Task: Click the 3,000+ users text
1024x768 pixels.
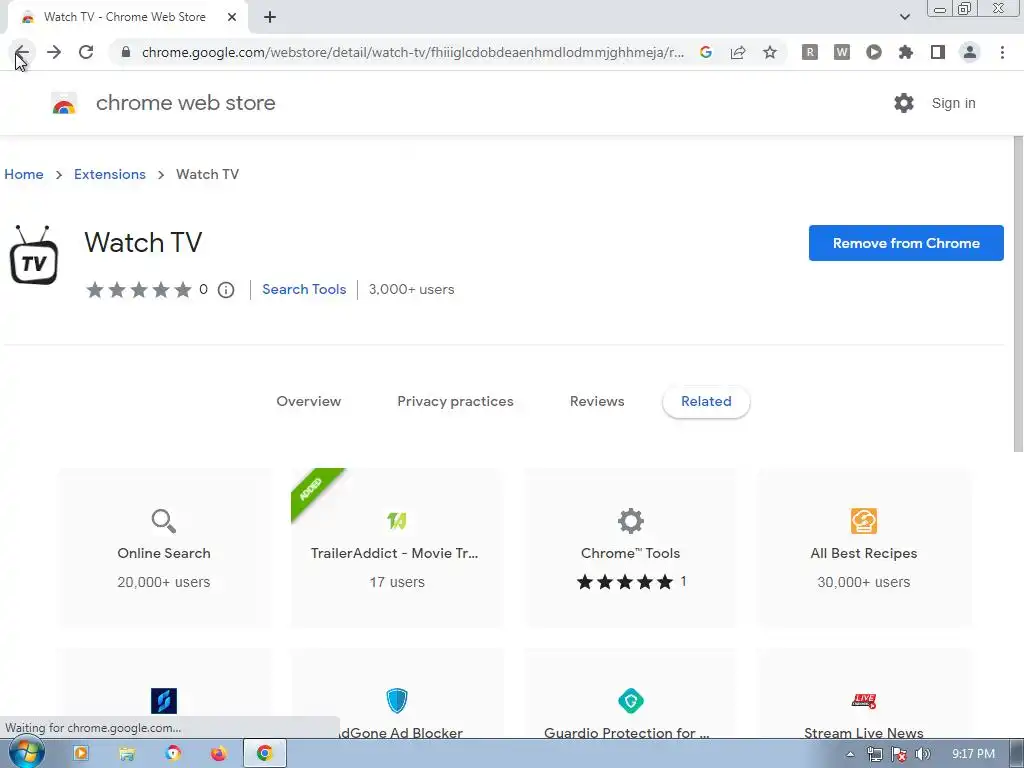Action: pos(411,289)
